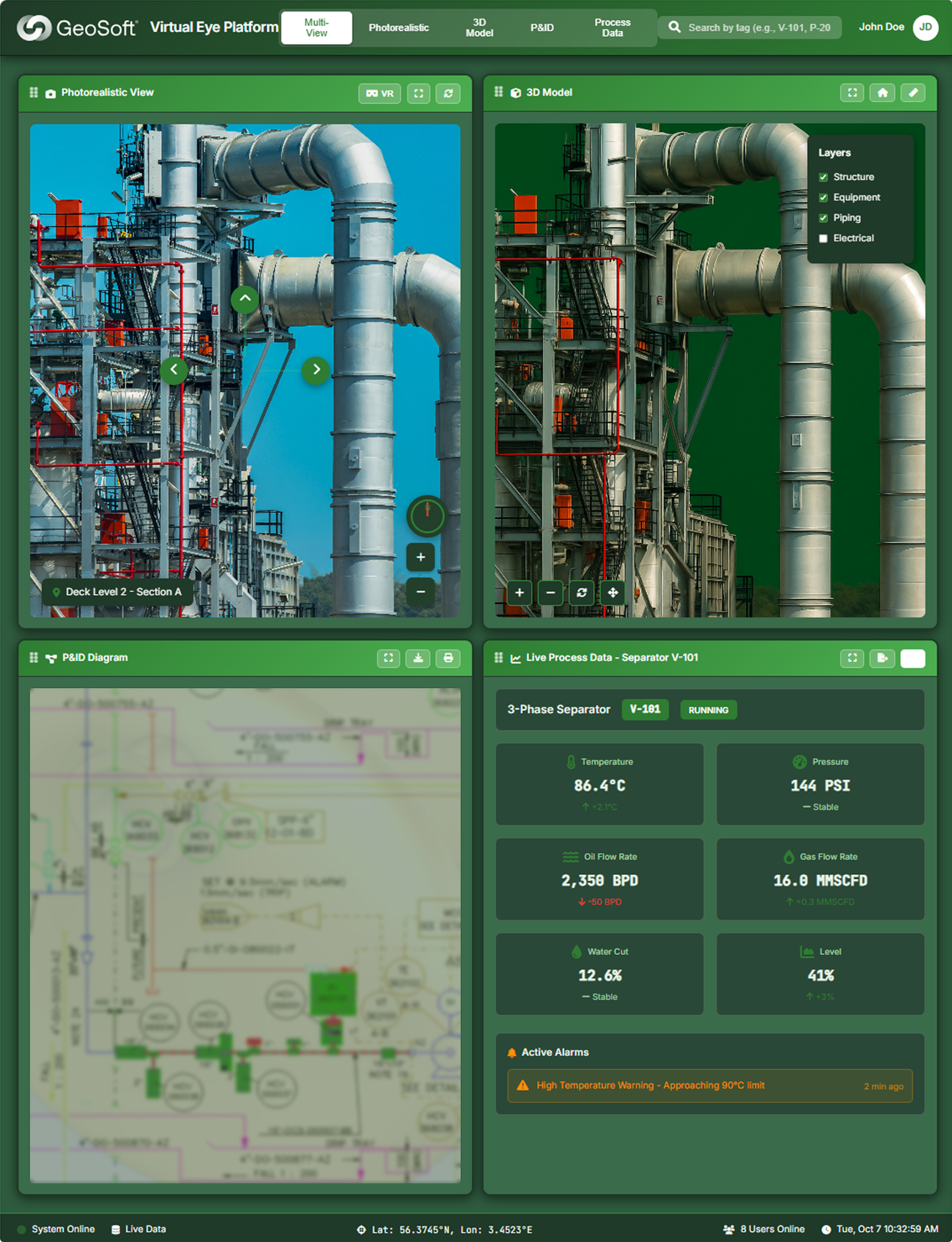Viewport: 952px width, 1242px height.
Task: Enable the Electrical layer checkbox
Action: point(823,239)
